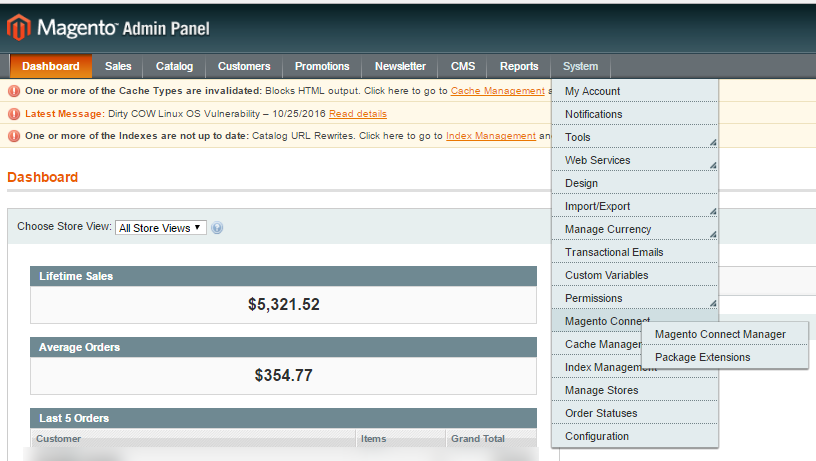
Task: Expand the Manage Currency submenu arrow
Action: click(713, 234)
